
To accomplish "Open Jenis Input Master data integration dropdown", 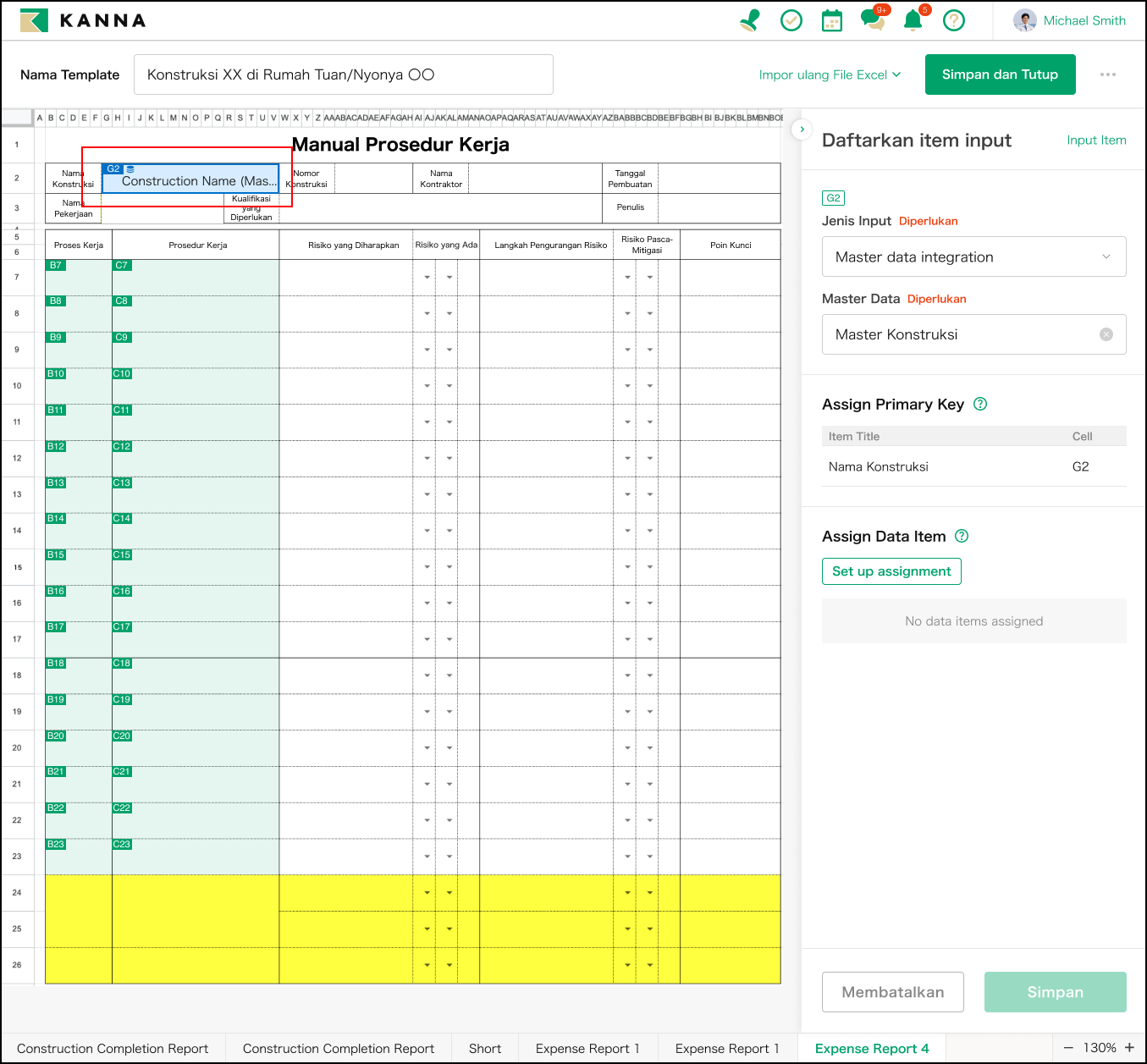I will (x=973, y=256).
